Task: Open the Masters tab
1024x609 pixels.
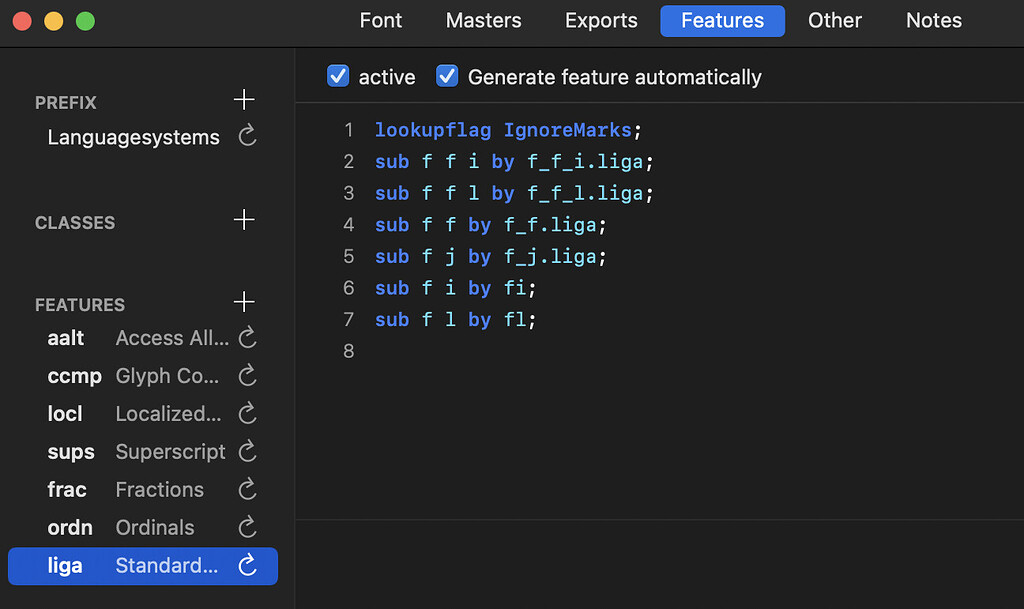Action: coord(483,21)
